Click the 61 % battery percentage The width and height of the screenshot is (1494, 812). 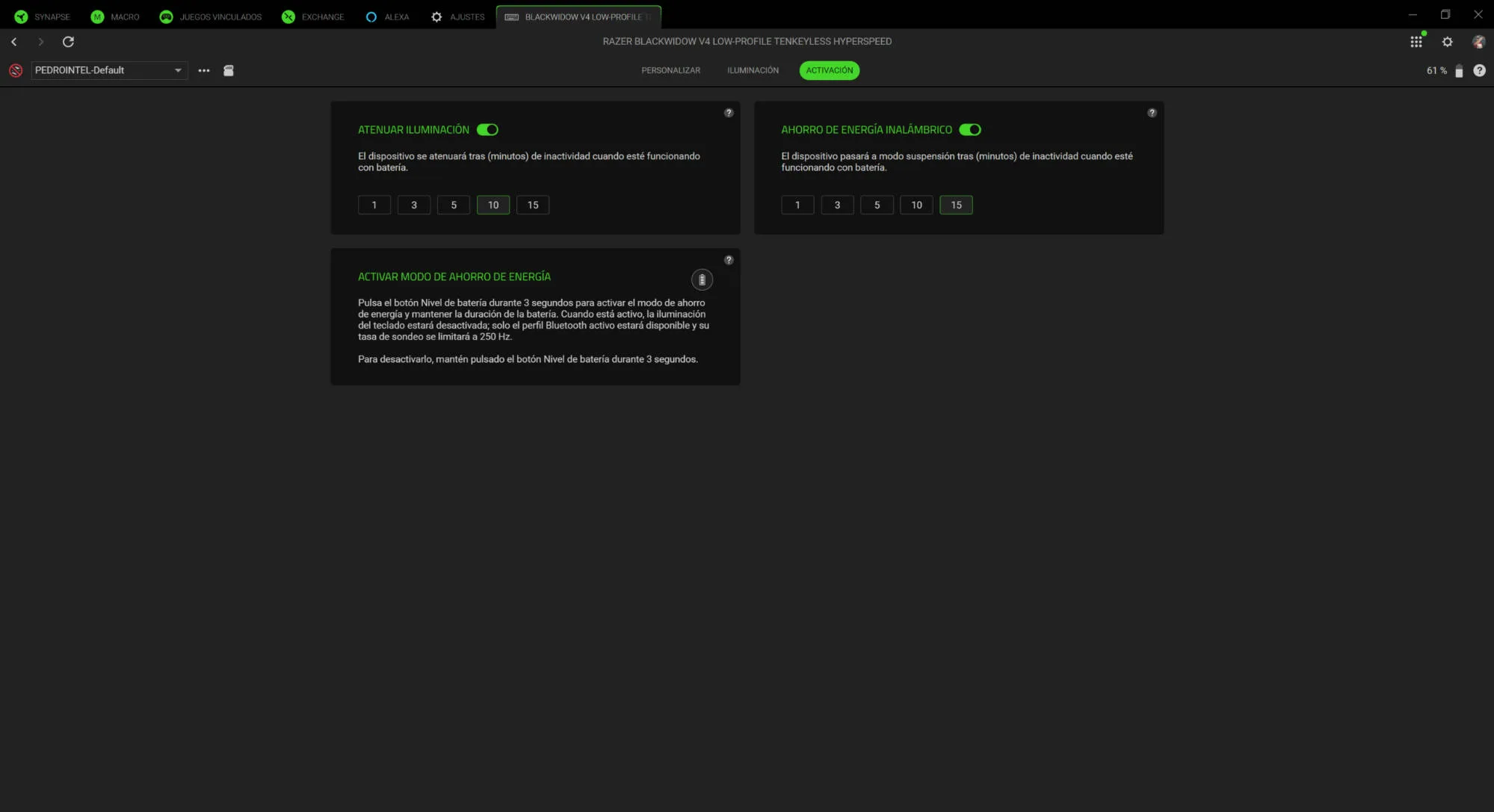click(1436, 70)
